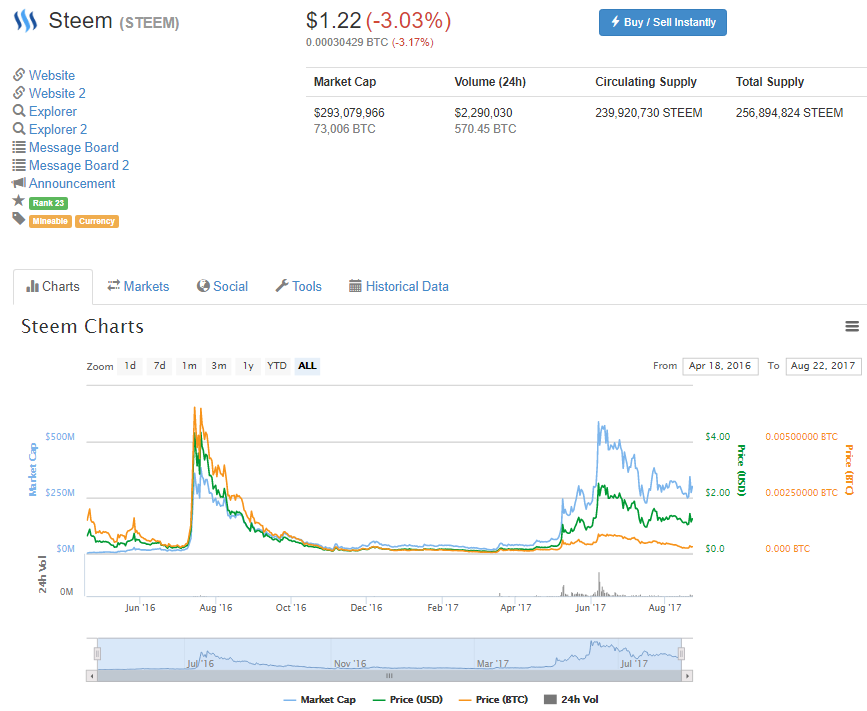This screenshot has height=711, width=867.
Task: Set chart zoom to 1m
Action: (189, 366)
